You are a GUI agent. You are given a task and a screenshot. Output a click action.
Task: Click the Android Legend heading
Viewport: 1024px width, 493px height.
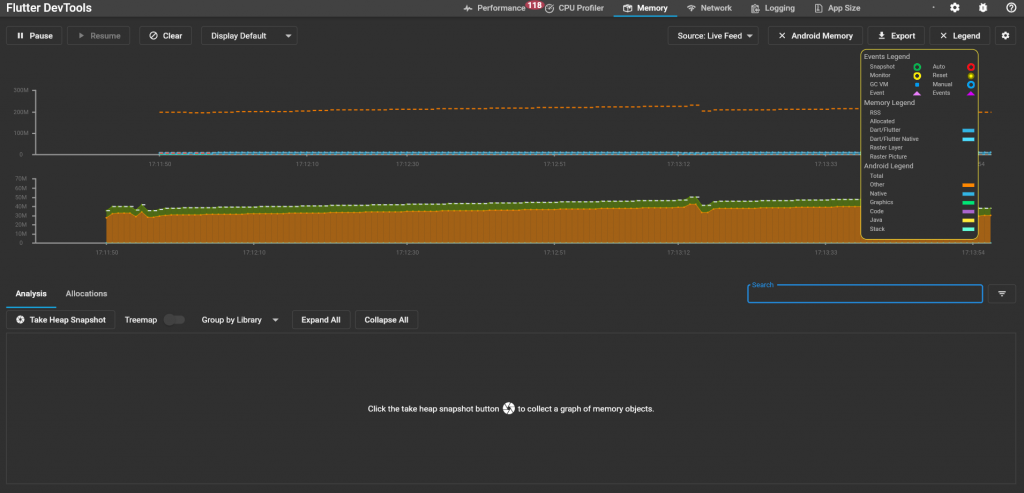click(888, 166)
